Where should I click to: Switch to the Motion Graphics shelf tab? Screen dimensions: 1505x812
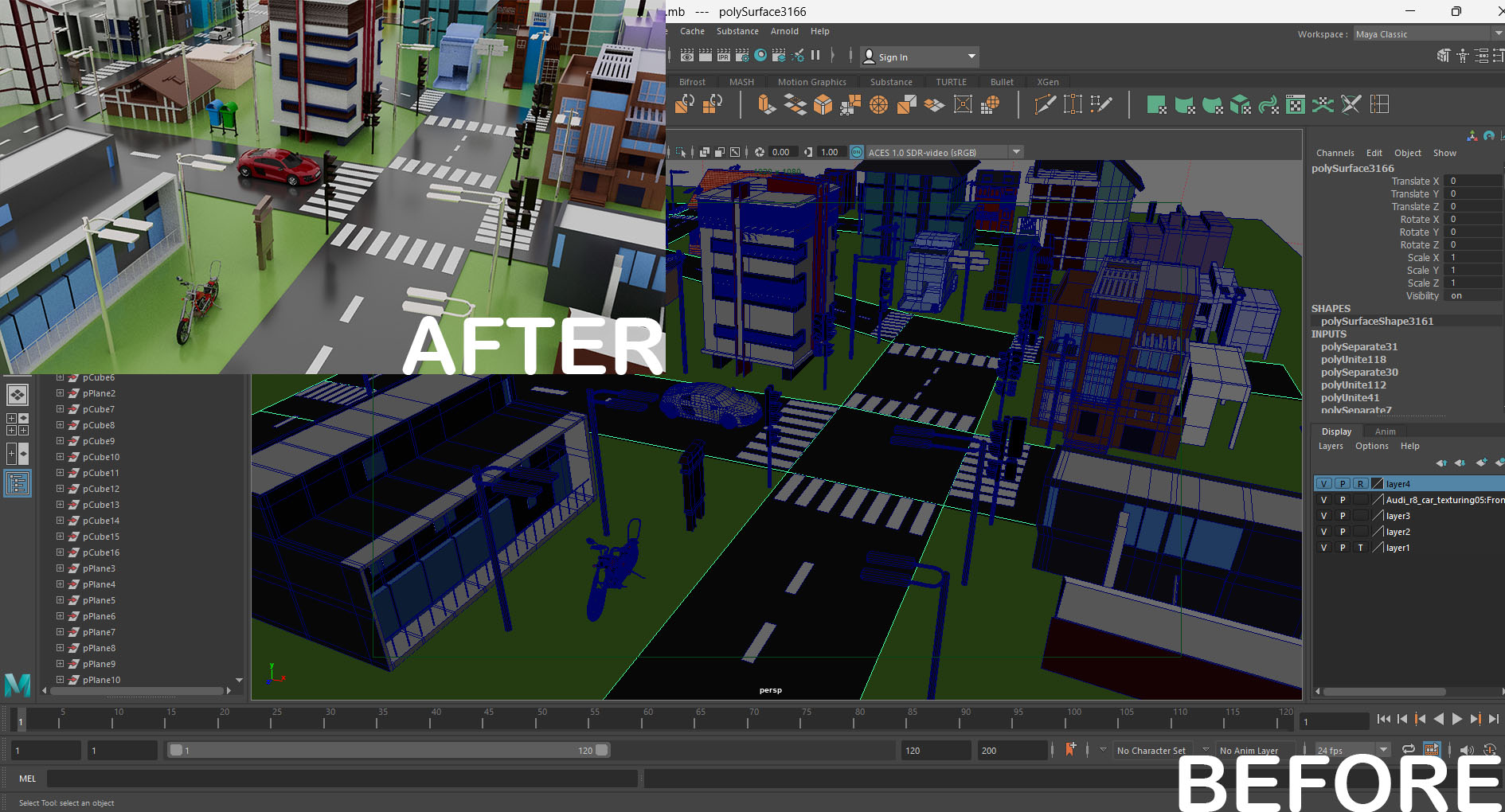[x=811, y=82]
